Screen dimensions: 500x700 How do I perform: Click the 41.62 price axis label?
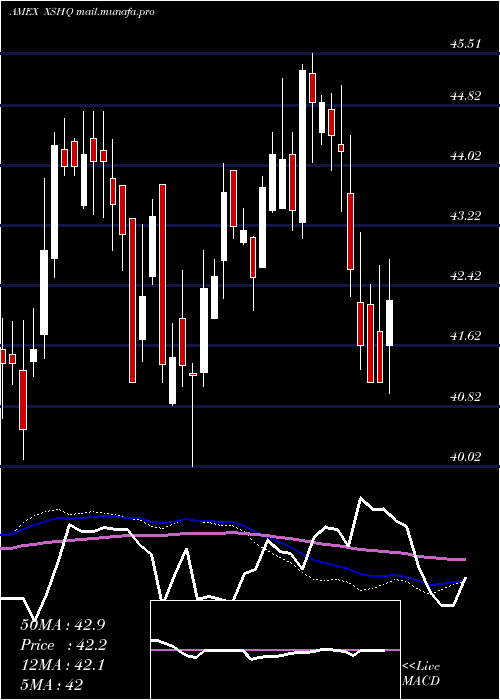[465, 336]
